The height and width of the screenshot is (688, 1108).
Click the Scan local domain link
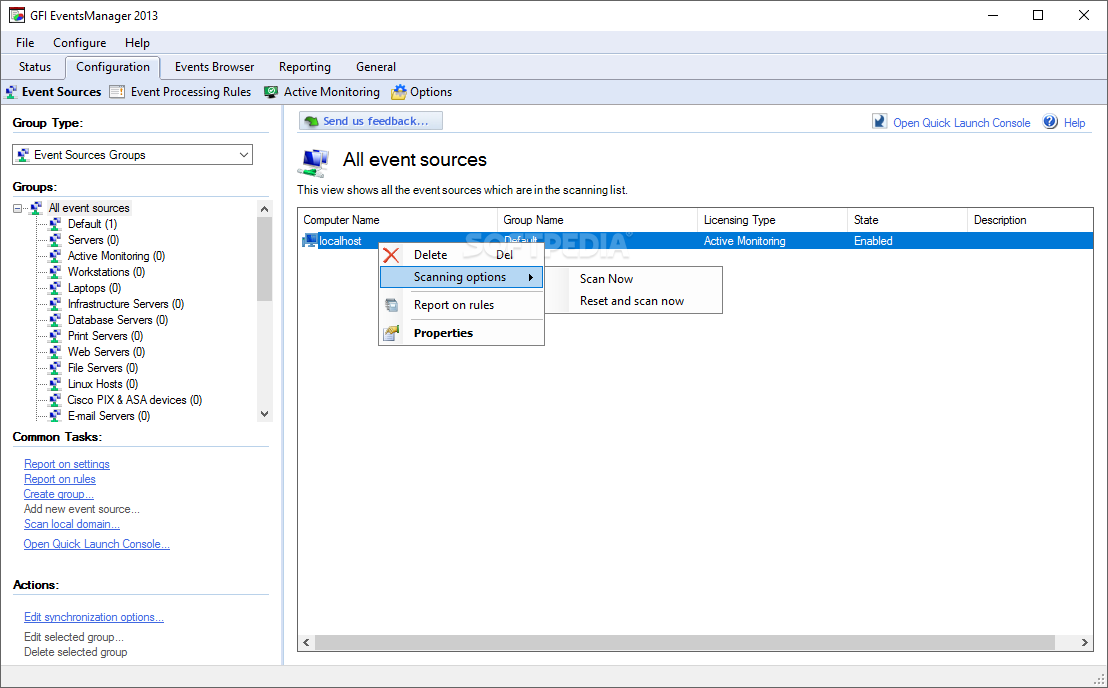[71, 524]
